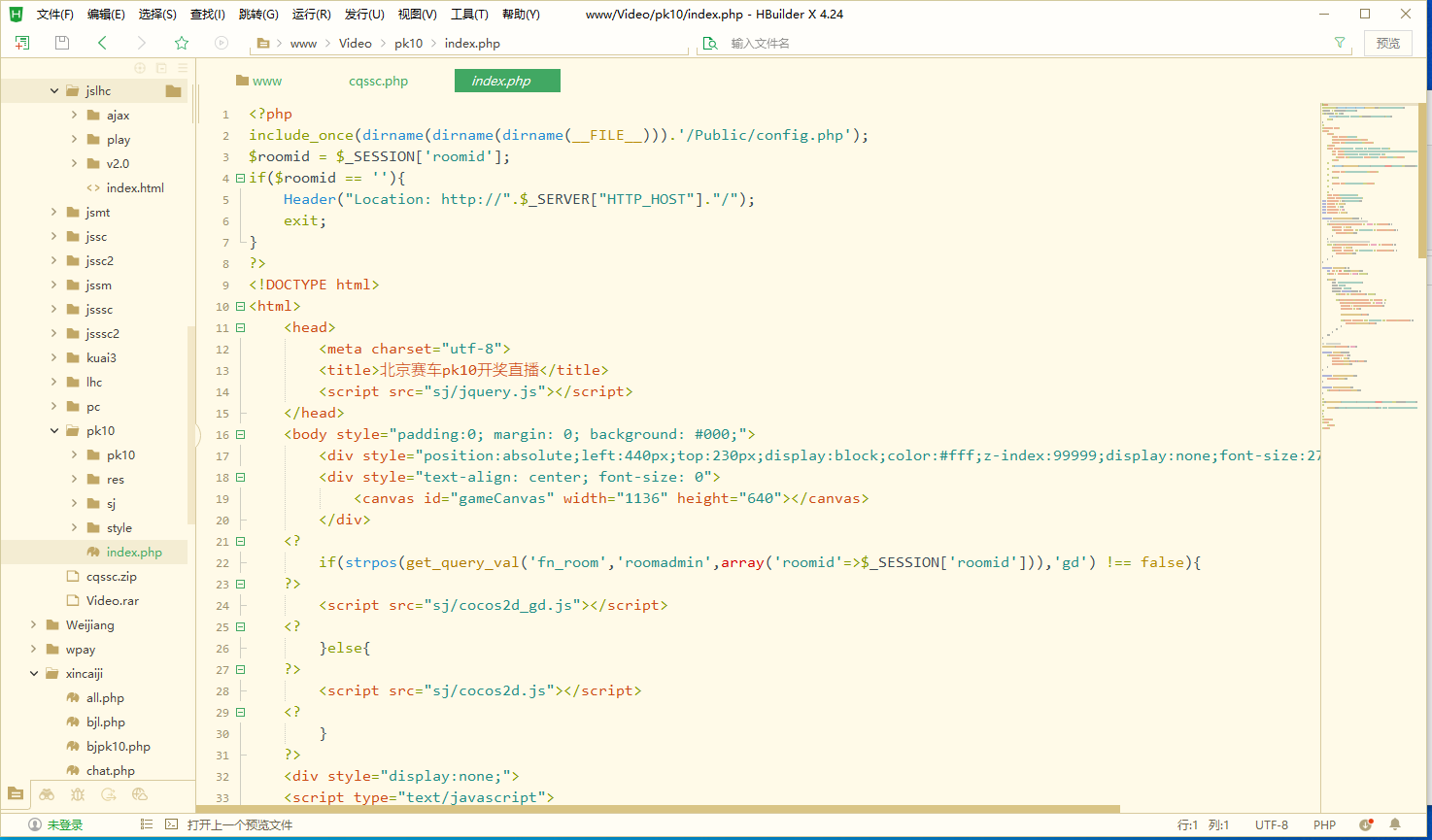Switch to the cqssc.php tab
The height and width of the screenshot is (840, 1432).
point(378,82)
